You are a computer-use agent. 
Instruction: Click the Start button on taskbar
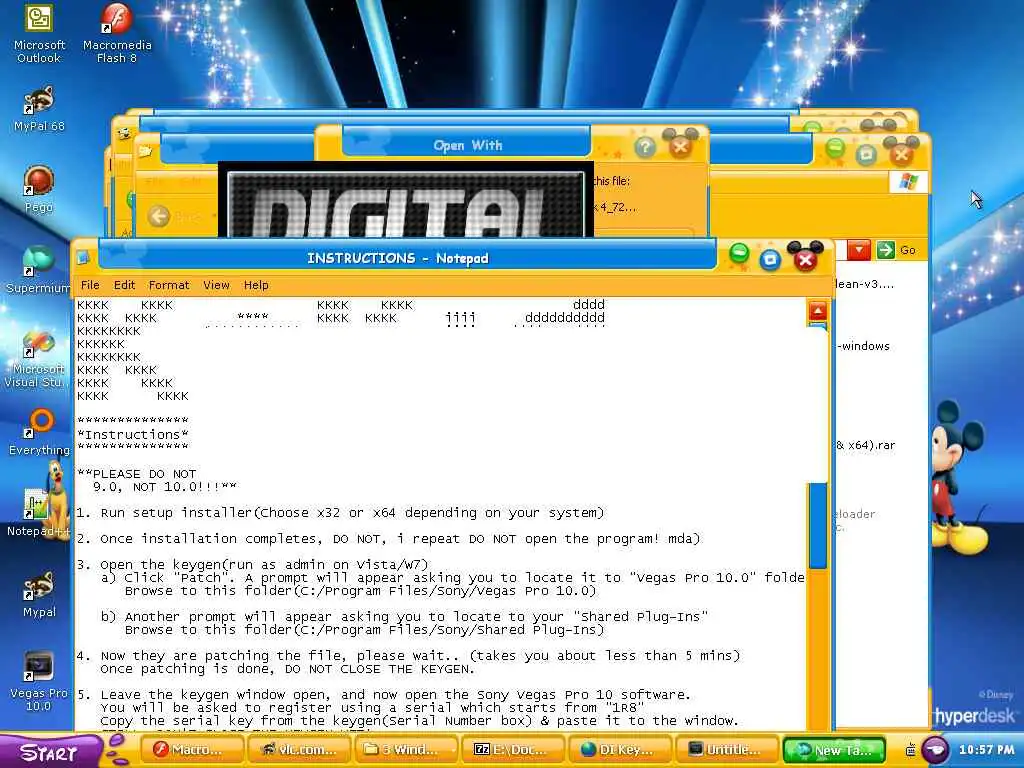(x=49, y=752)
